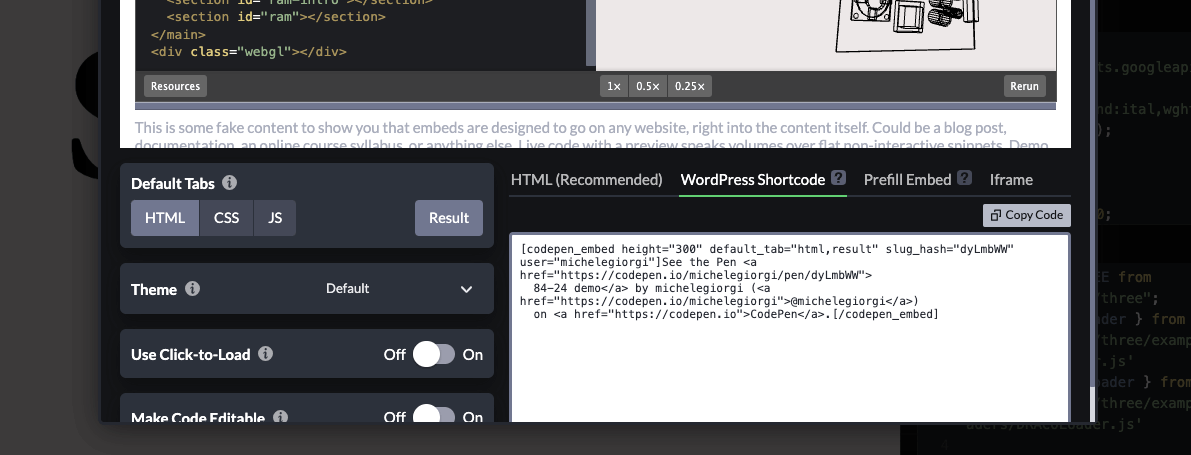Screen dimensions: 1191x455
Task: Open info icon next to Default Tabs
Action: pos(229,183)
